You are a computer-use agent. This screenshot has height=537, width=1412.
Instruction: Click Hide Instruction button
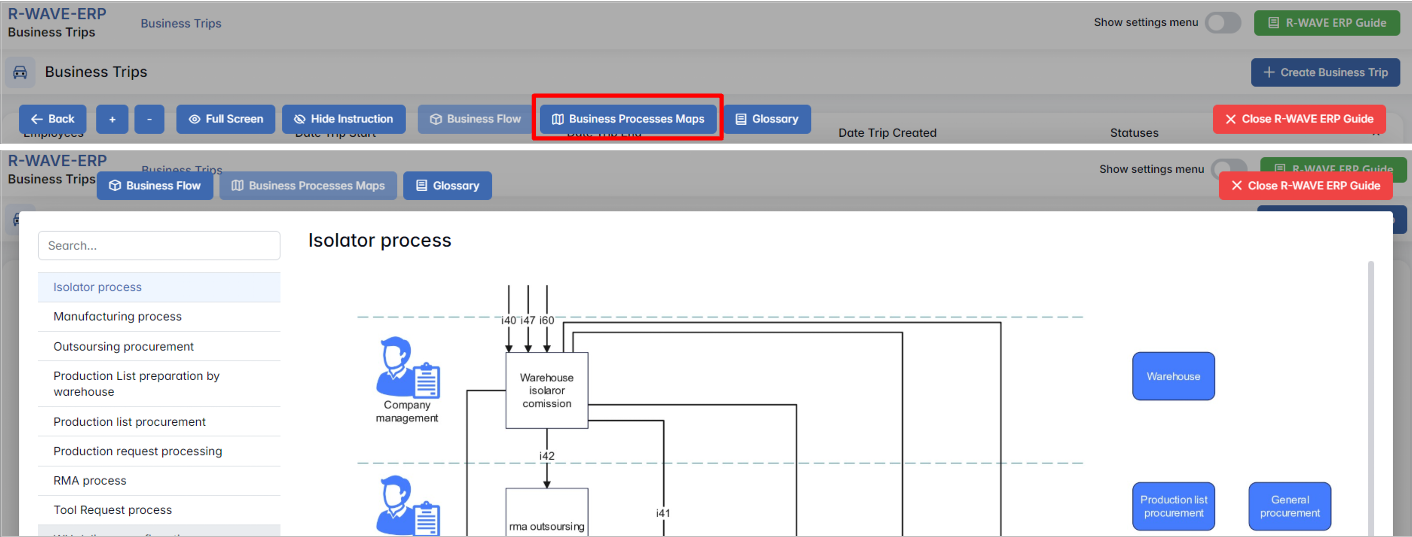[x=343, y=119]
